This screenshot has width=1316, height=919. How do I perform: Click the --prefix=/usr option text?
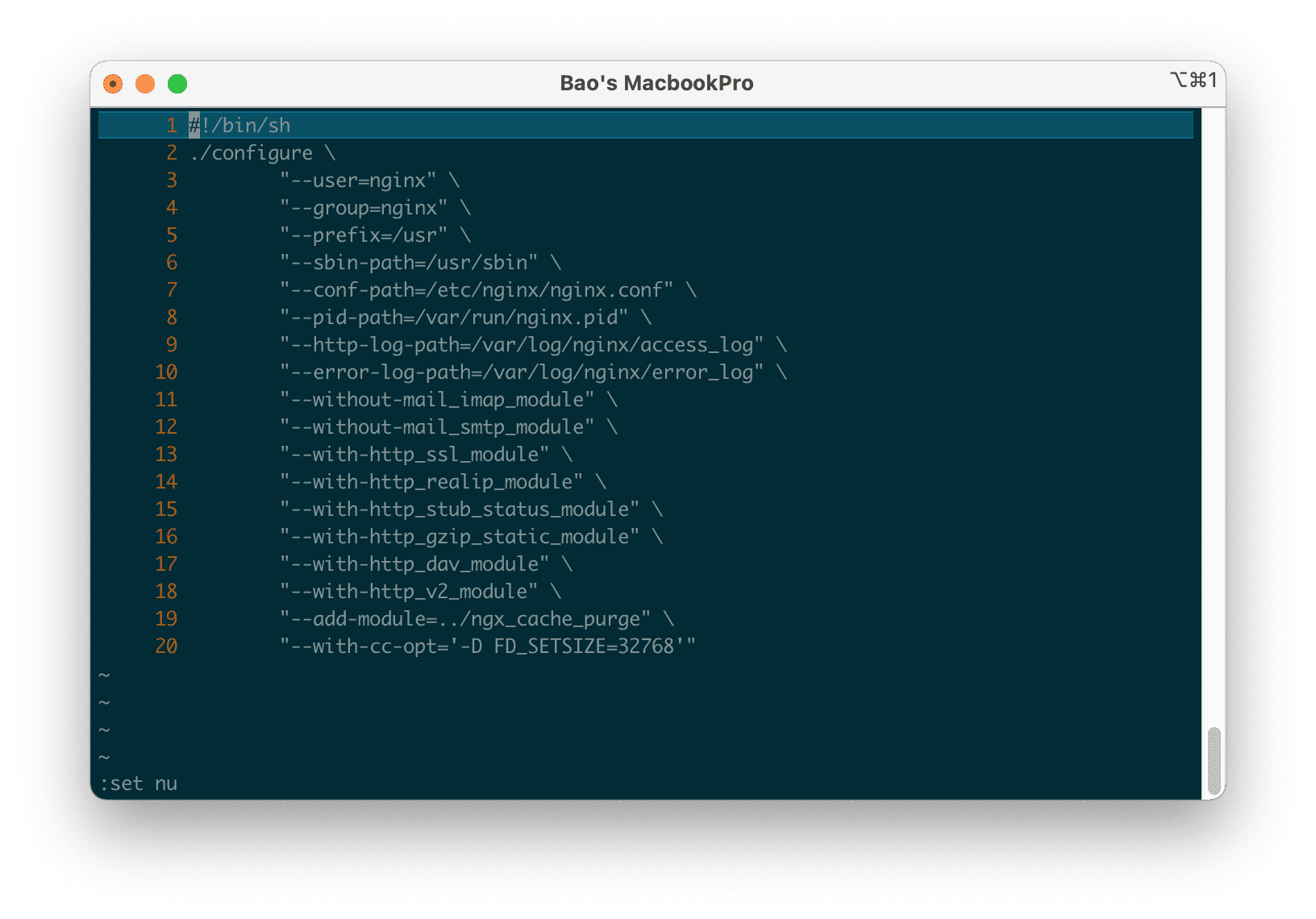364,235
